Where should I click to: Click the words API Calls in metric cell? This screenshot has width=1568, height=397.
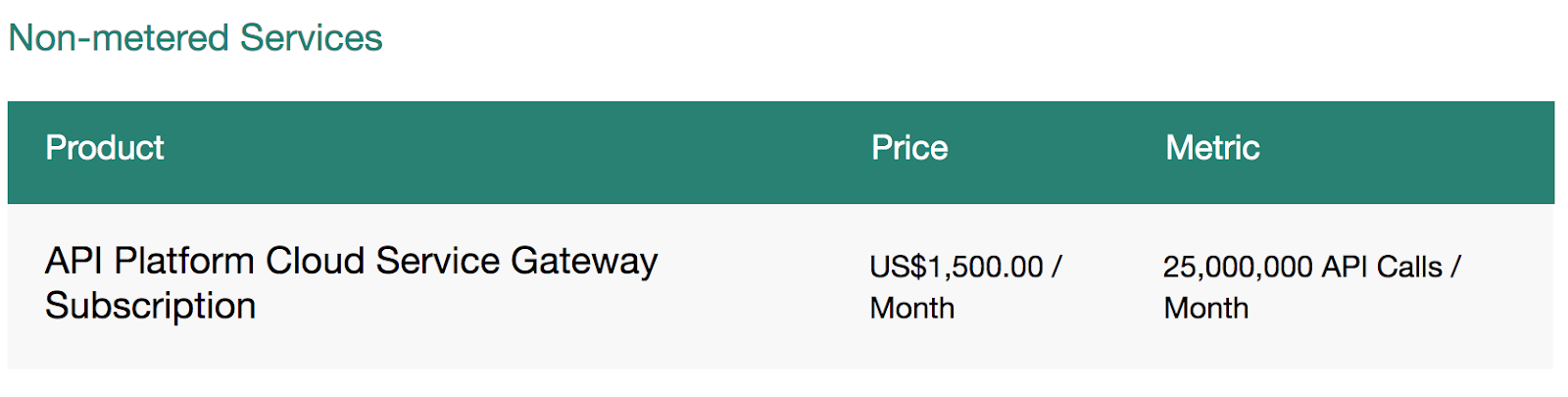(1383, 267)
